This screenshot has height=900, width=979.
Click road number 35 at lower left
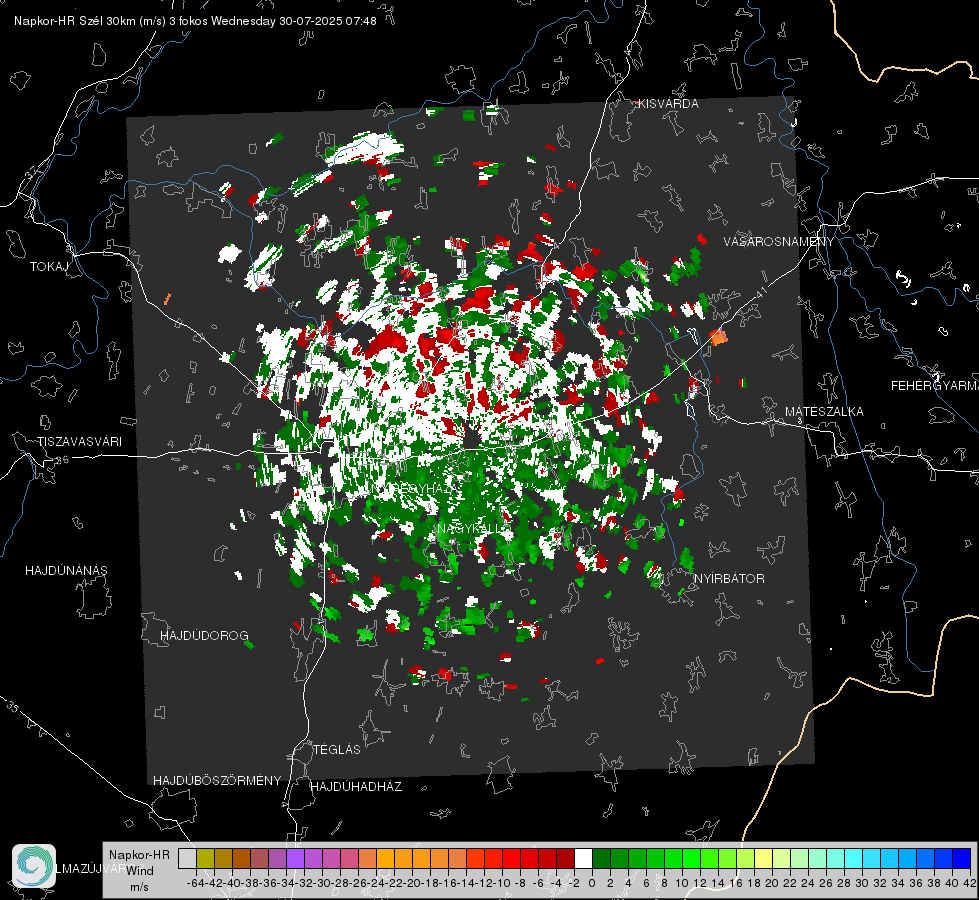pyautogui.click(x=13, y=707)
